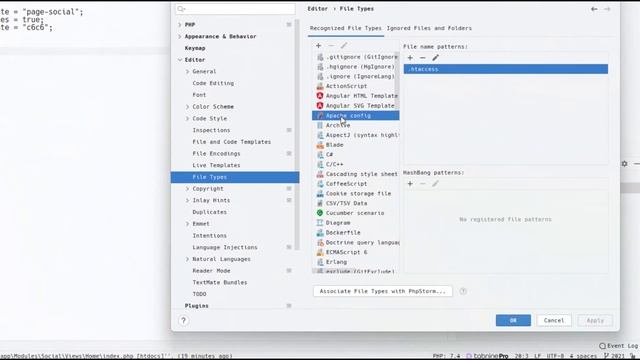Screen dimensions: 640x360
Task: Expand the Code Style subsection
Action: pyautogui.click(x=187, y=118)
